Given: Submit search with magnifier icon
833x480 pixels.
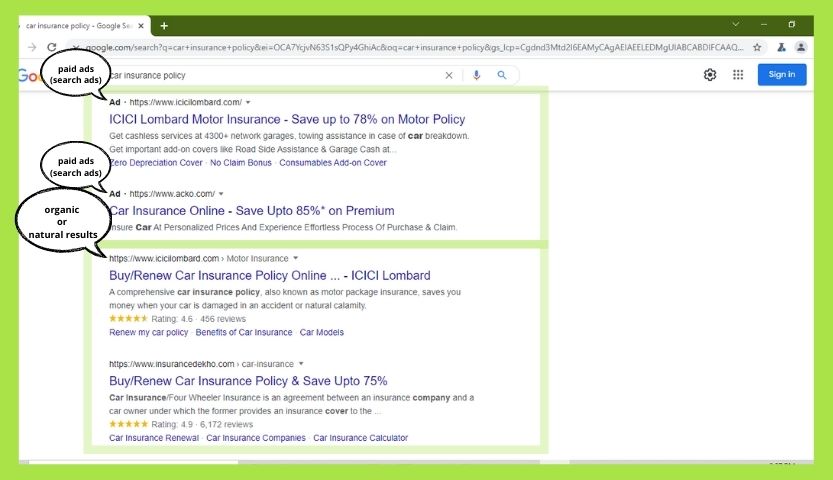Looking at the screenshot, I should click(x=502, y=75).
